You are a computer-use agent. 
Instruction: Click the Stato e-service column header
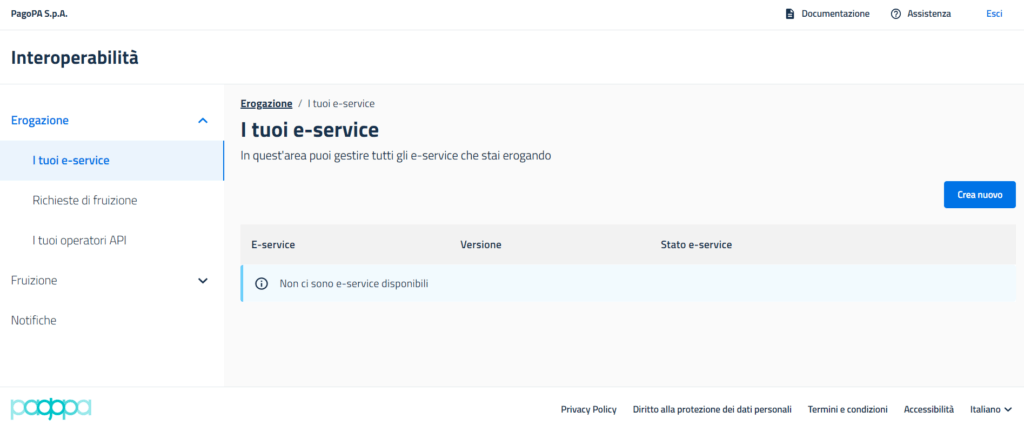696,244
